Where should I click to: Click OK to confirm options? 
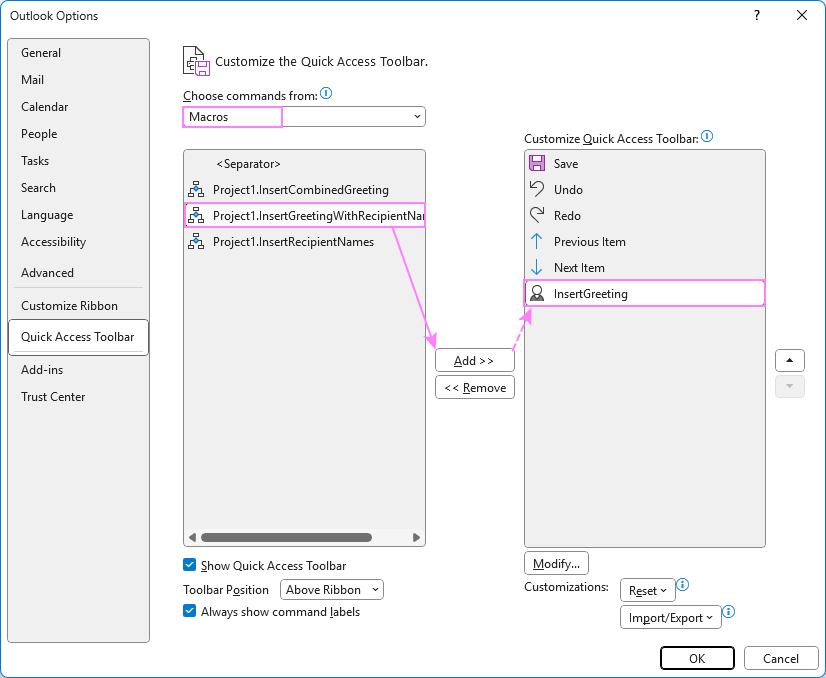[x=697, y=658]
